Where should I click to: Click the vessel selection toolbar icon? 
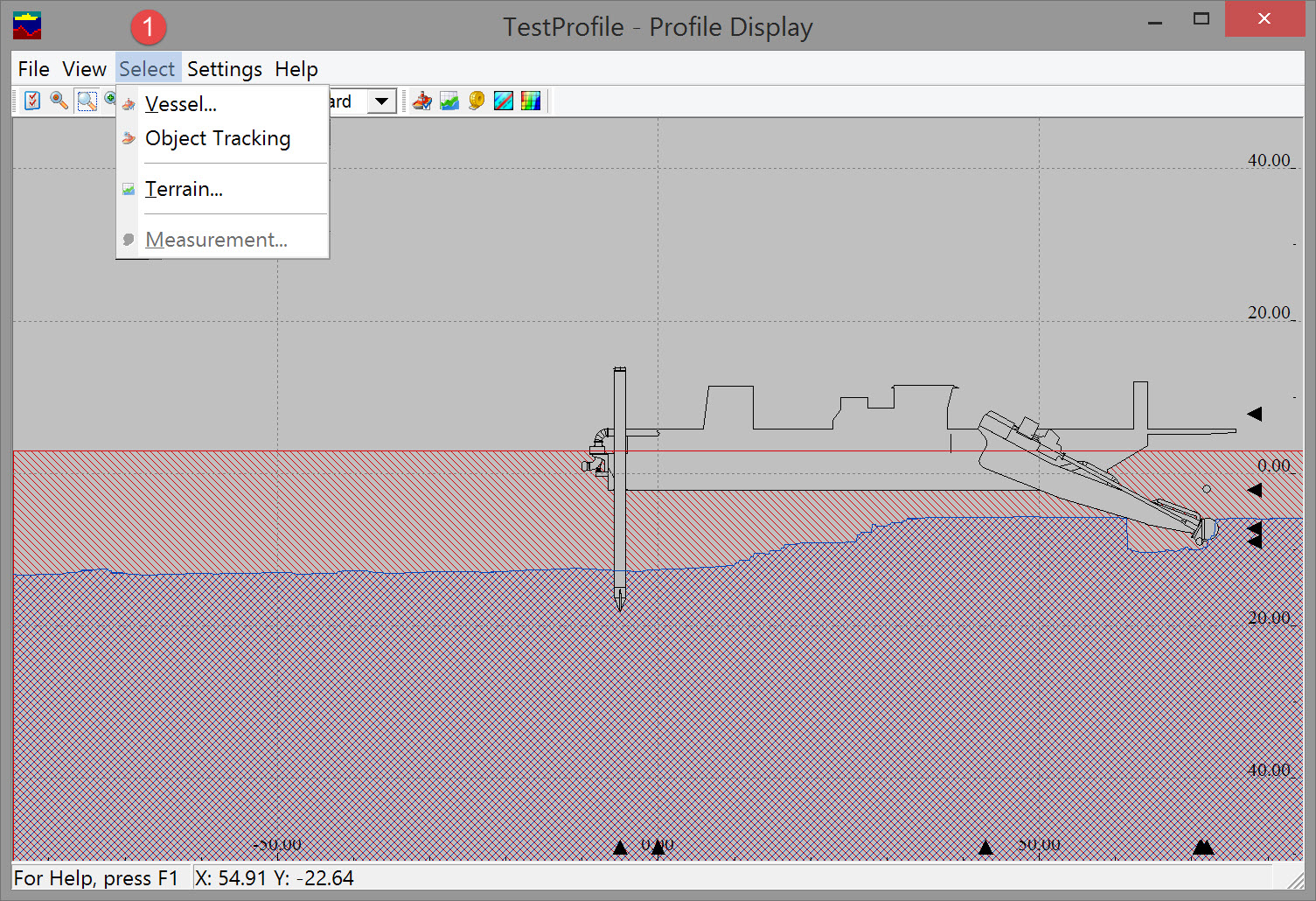click(422, 101)
